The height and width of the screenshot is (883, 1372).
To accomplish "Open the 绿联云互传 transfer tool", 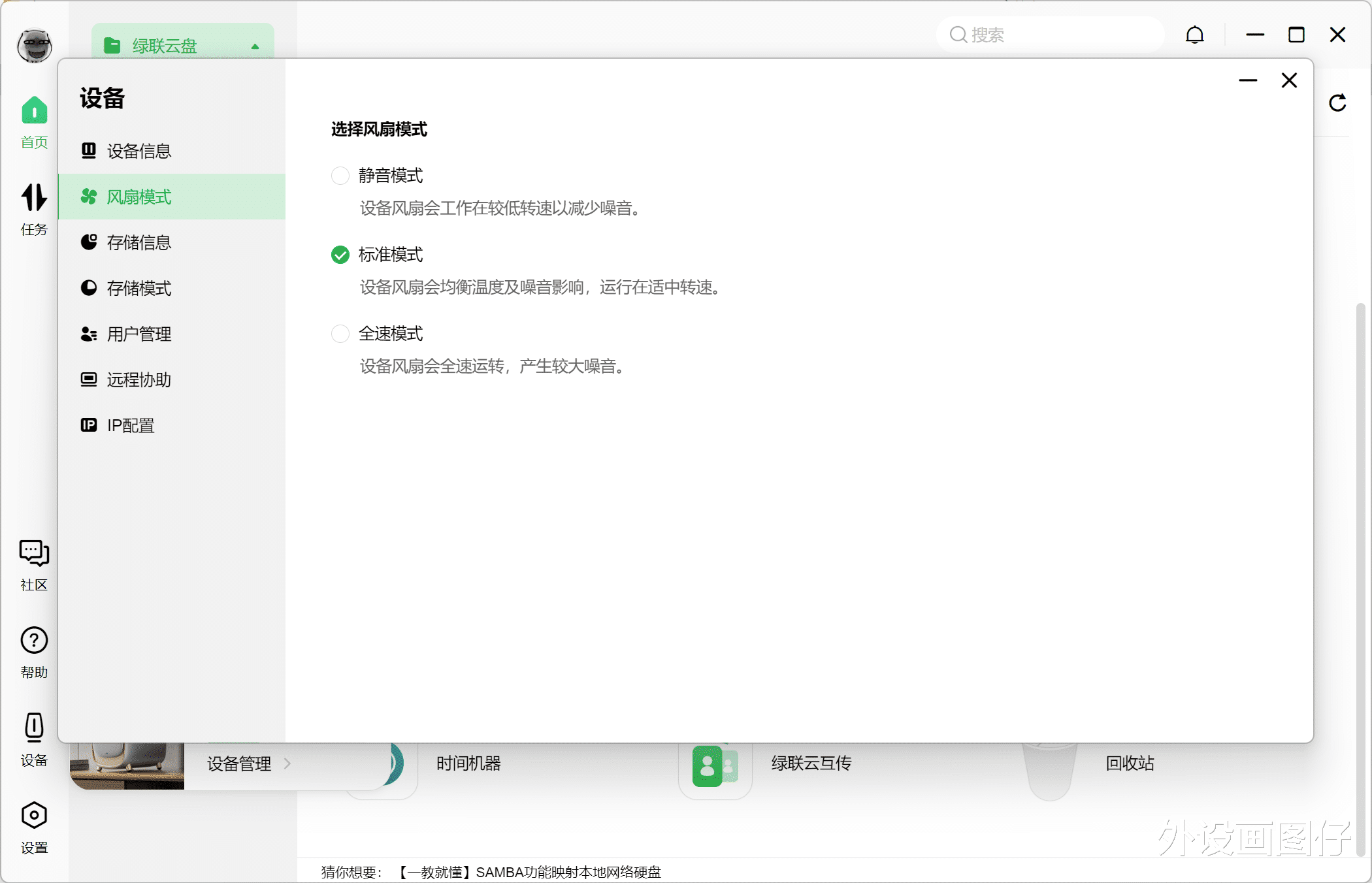I will 811,763.
